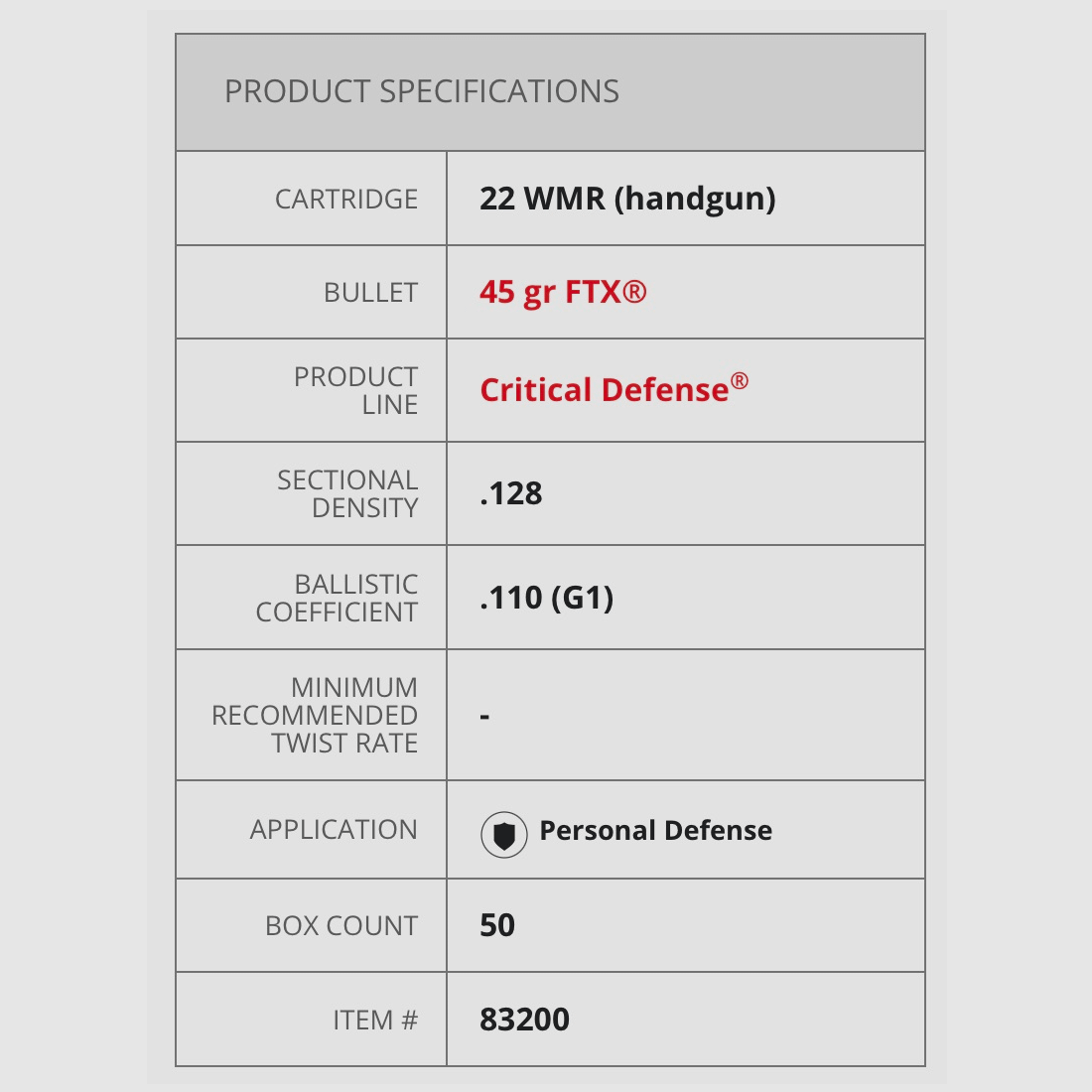Click the Personal Defense text

(655, 830)
